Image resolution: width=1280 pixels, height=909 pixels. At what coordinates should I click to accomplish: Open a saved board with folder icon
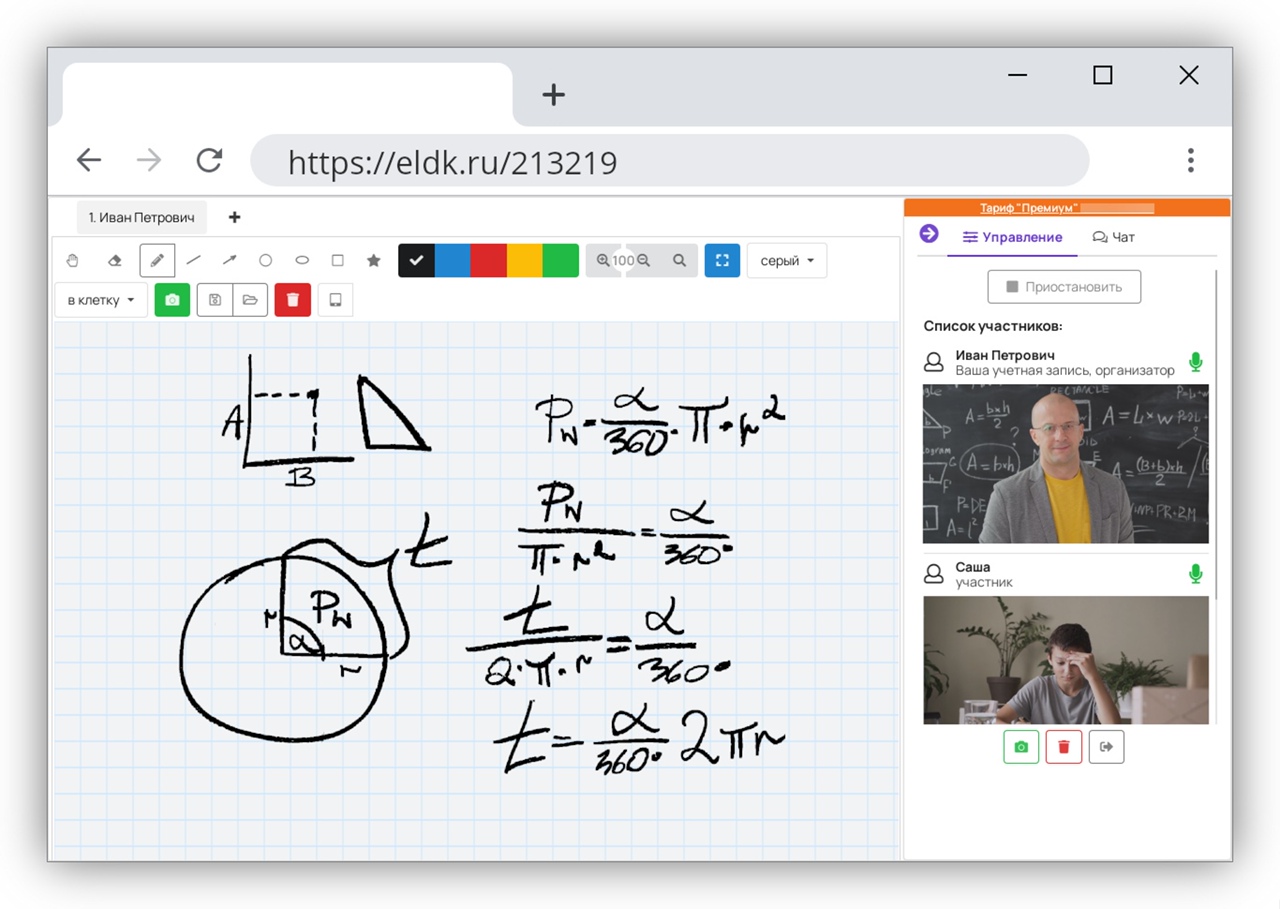pos(250,300)
